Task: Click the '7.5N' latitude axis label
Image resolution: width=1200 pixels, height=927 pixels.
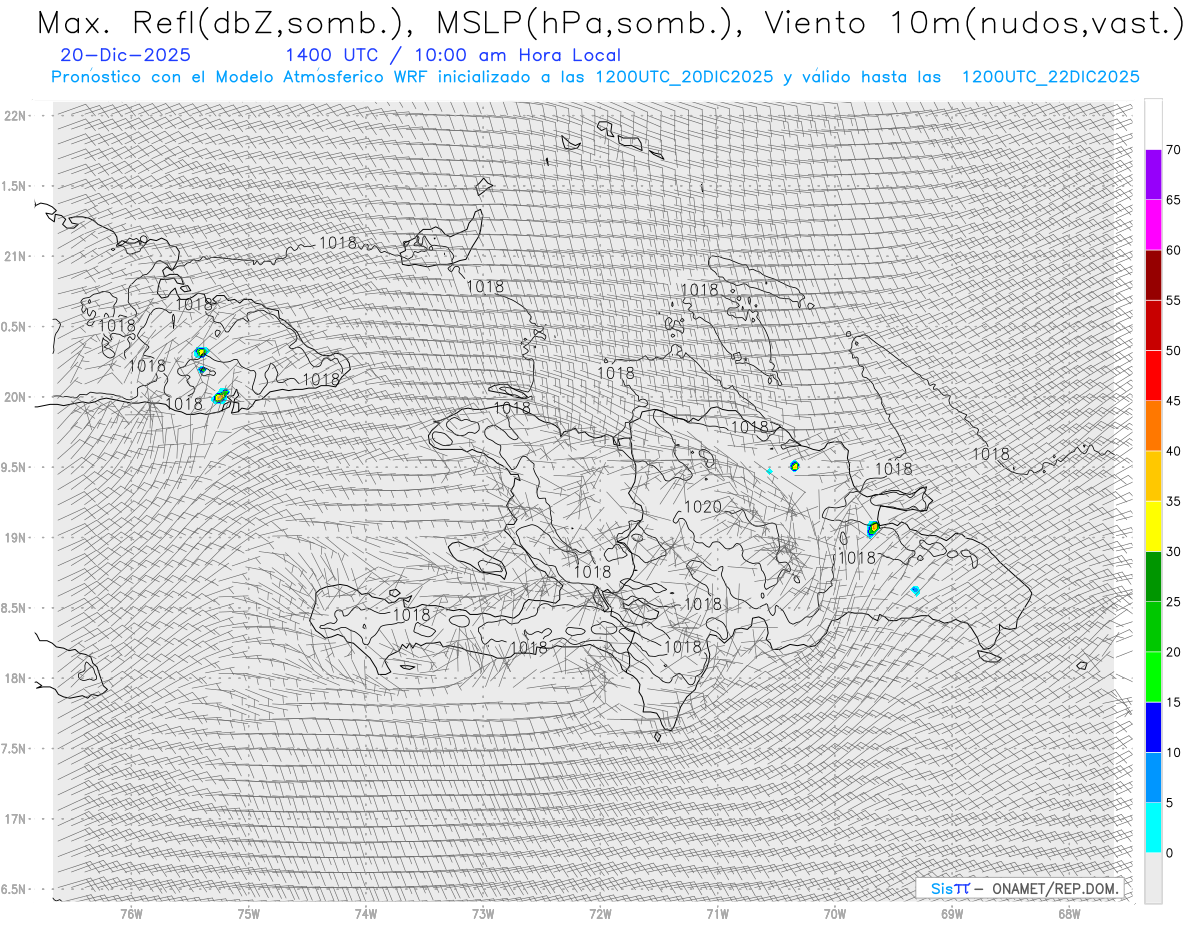Action: (15, 748)
